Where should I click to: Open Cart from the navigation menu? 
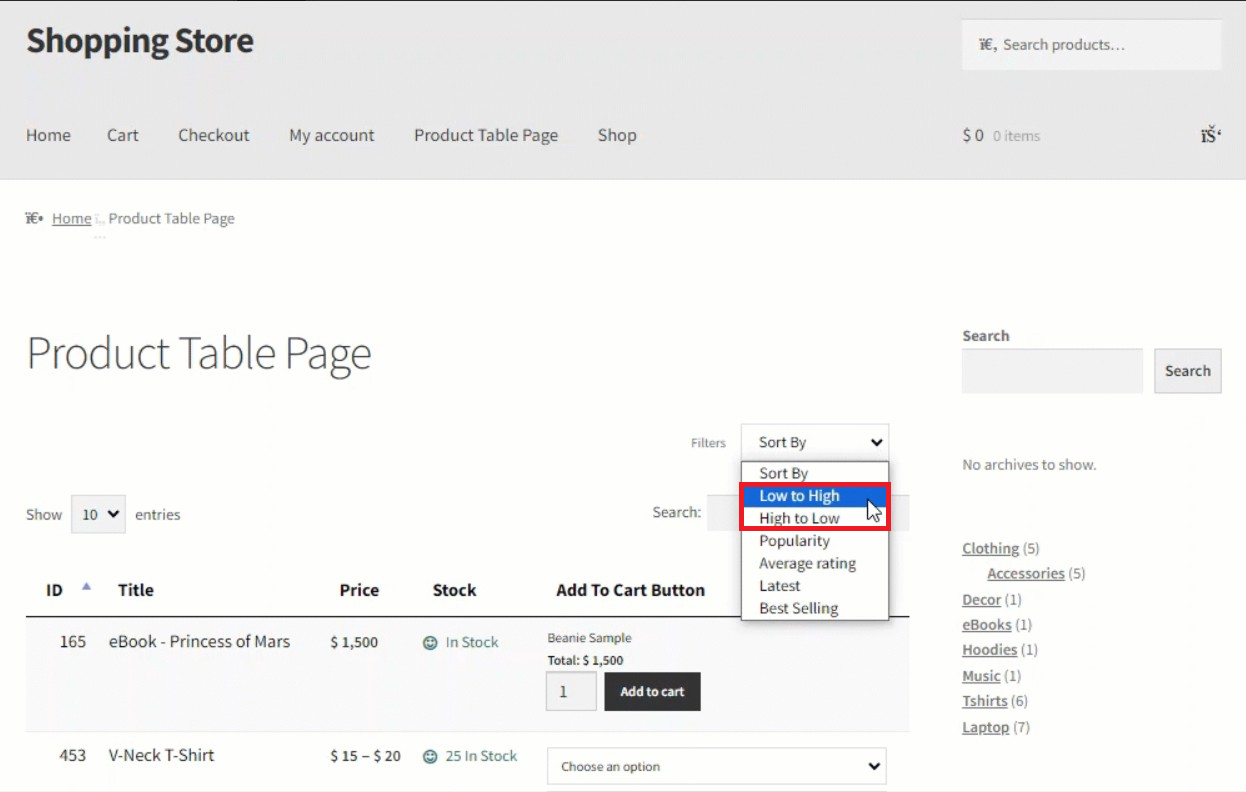[123, 135]
